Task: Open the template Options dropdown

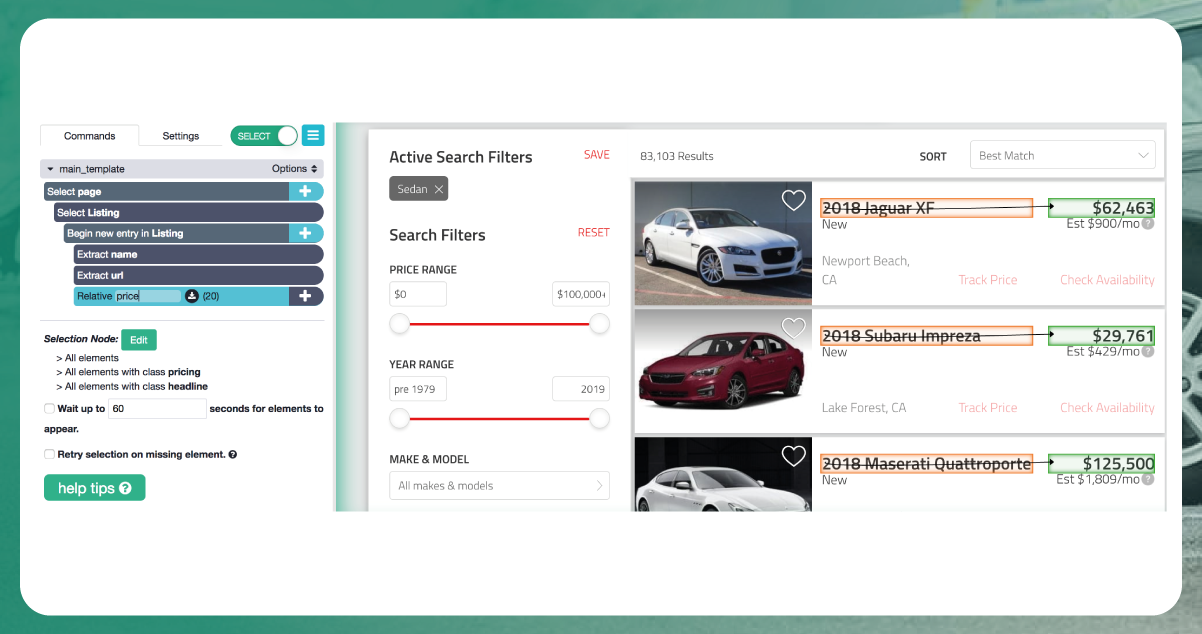Action: tap(295, 169)
